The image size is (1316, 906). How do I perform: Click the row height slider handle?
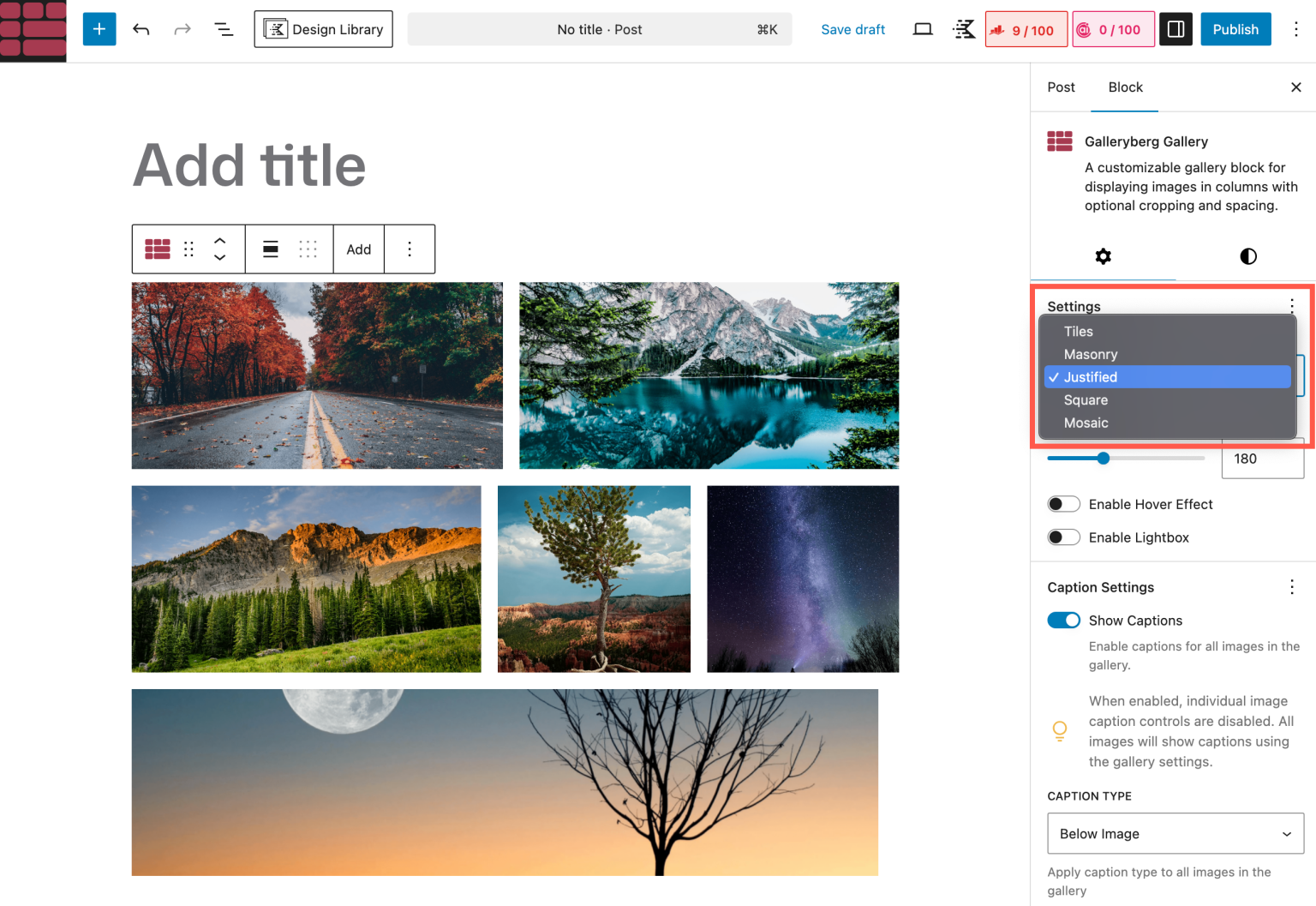tap(1104, 459)
